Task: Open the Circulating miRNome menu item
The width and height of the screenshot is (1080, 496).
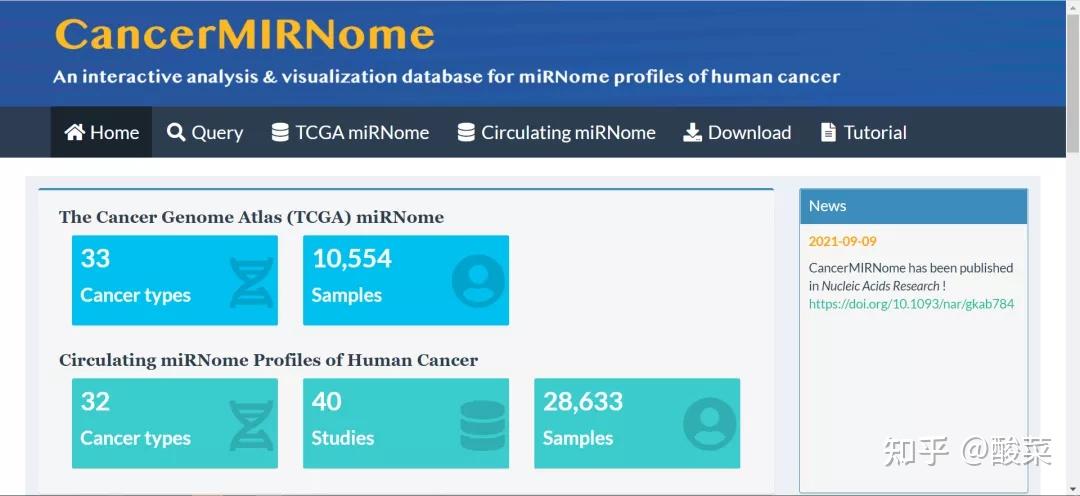Action: tap(557, 132)
